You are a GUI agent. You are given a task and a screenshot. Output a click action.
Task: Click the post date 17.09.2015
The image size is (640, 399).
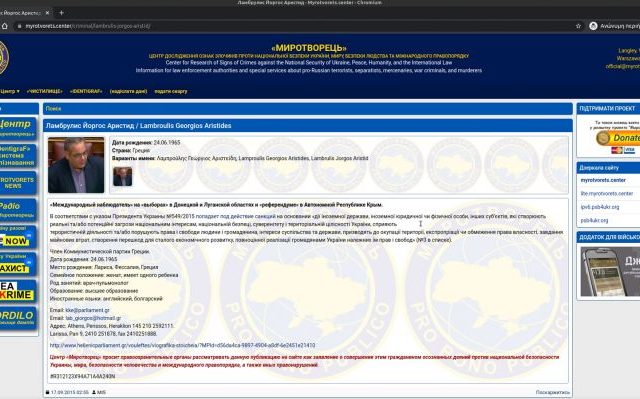coord(69,392)
